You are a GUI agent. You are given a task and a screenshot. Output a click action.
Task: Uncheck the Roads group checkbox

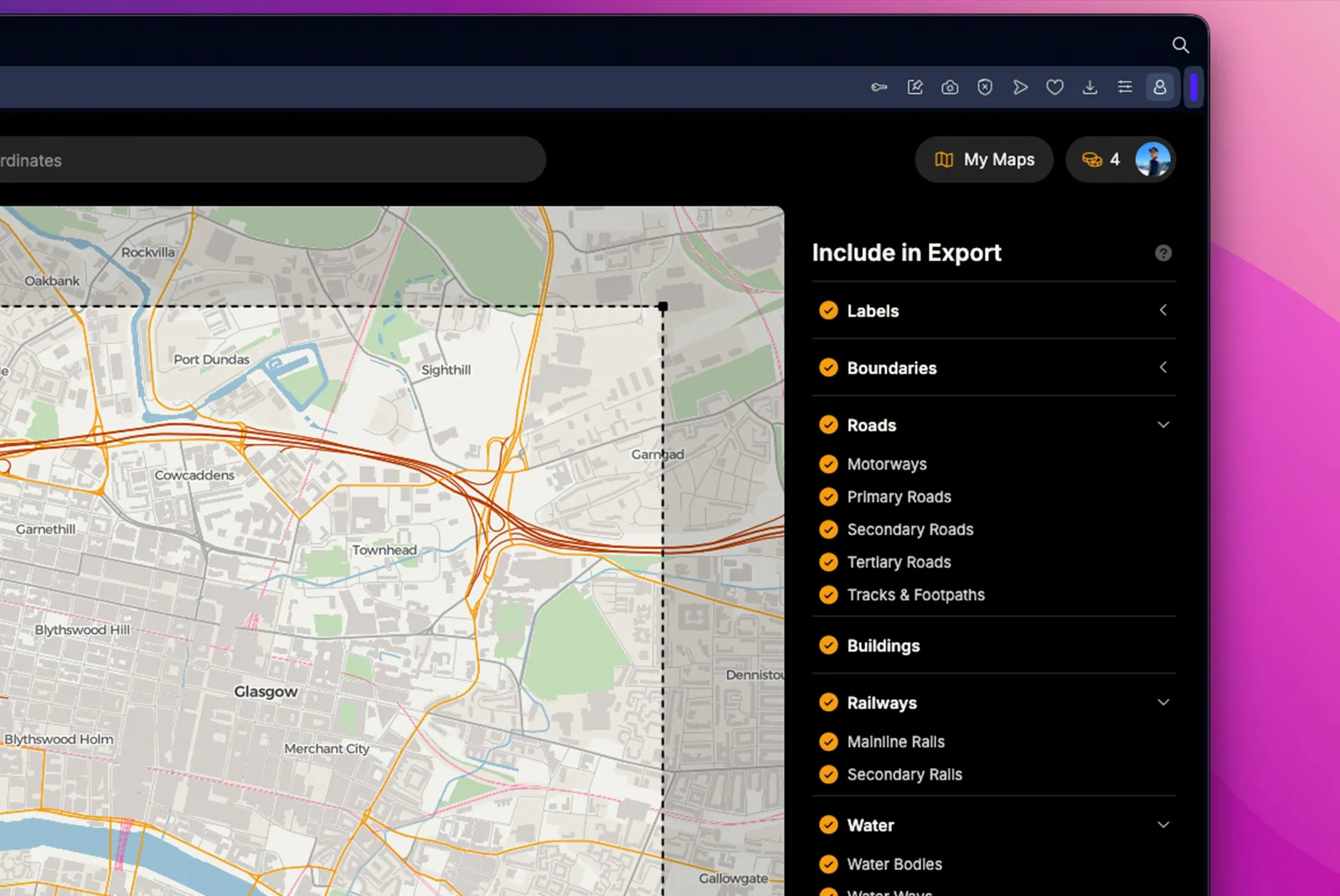[x=828, y=425]
